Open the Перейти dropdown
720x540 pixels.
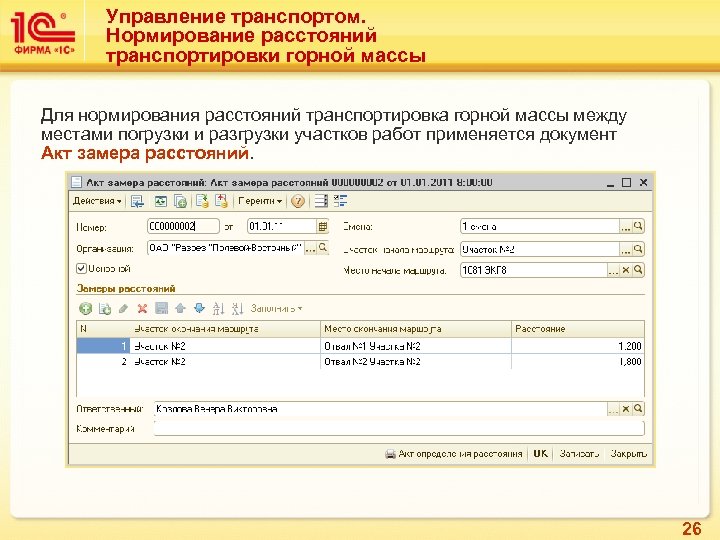[260, 201]
